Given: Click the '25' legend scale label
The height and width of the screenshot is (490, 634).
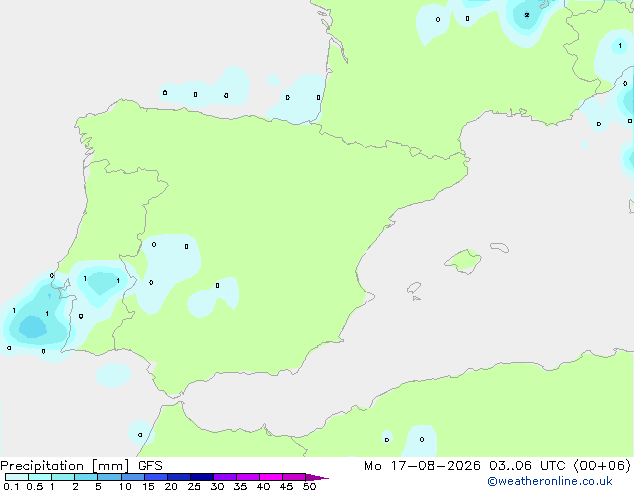Looking at the screenshot, I should (x=194, y=486).
